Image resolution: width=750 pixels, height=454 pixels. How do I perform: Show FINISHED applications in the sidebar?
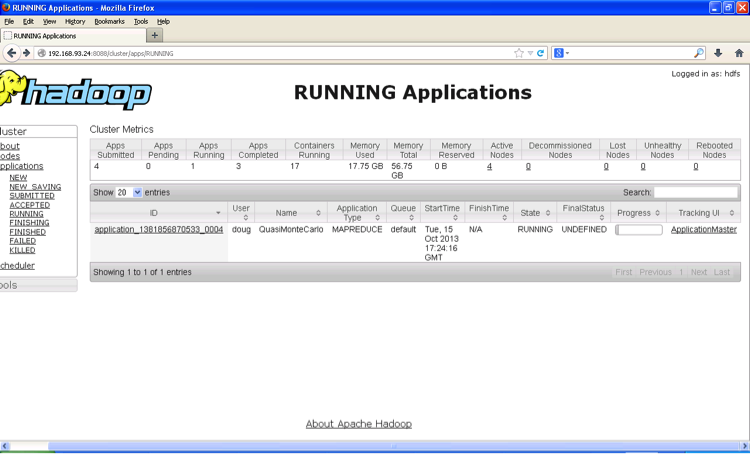click(x=27, y=232)
